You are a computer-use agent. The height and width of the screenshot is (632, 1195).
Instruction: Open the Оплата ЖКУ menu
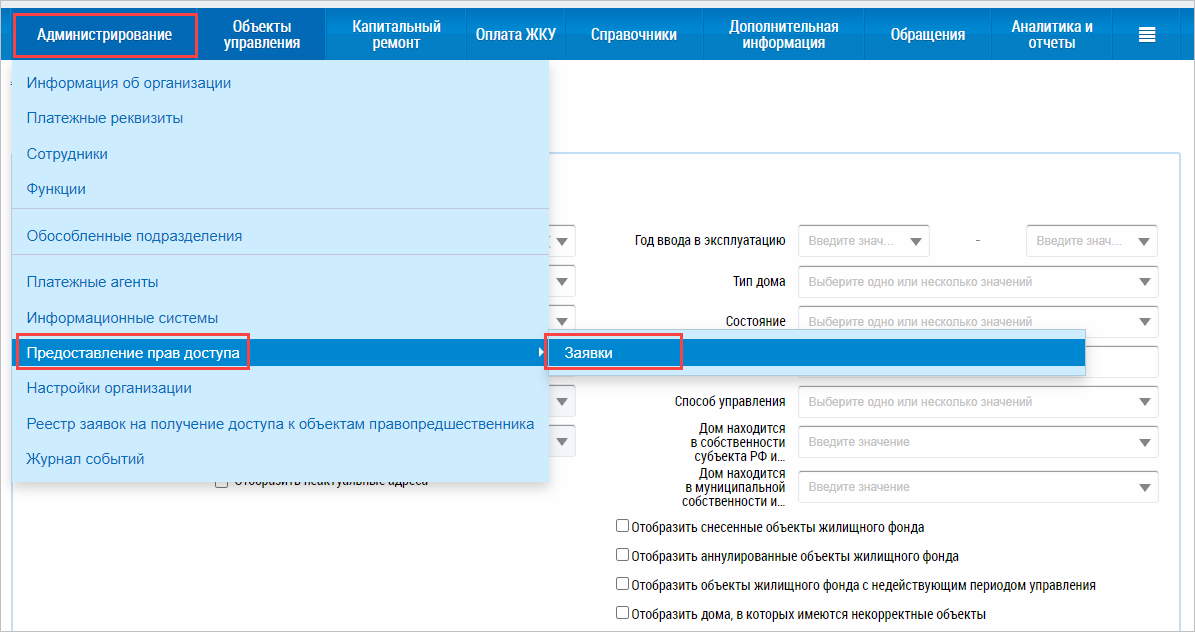515,35
